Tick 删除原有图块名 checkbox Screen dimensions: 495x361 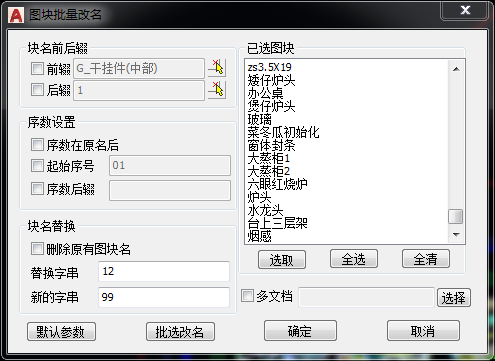(37, 249)
